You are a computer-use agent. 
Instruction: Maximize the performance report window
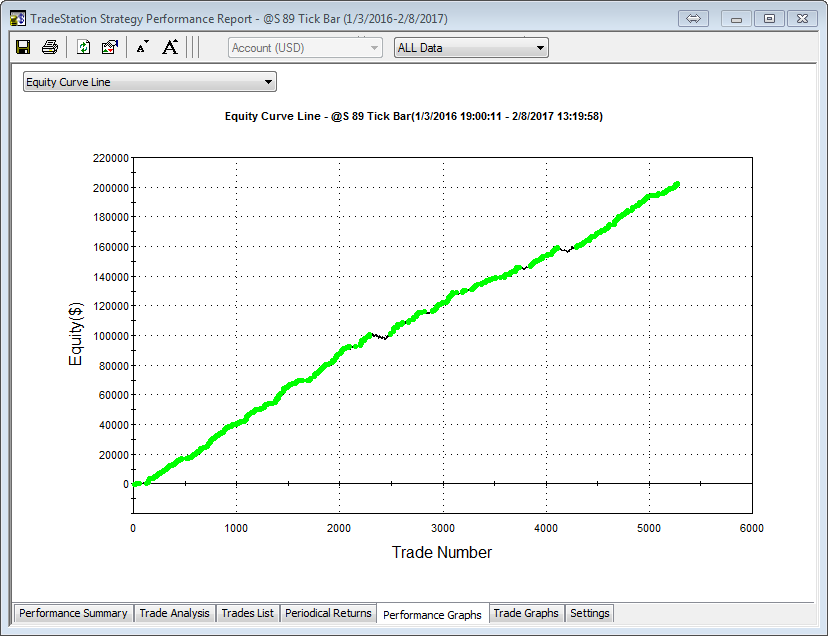point(768,19)
